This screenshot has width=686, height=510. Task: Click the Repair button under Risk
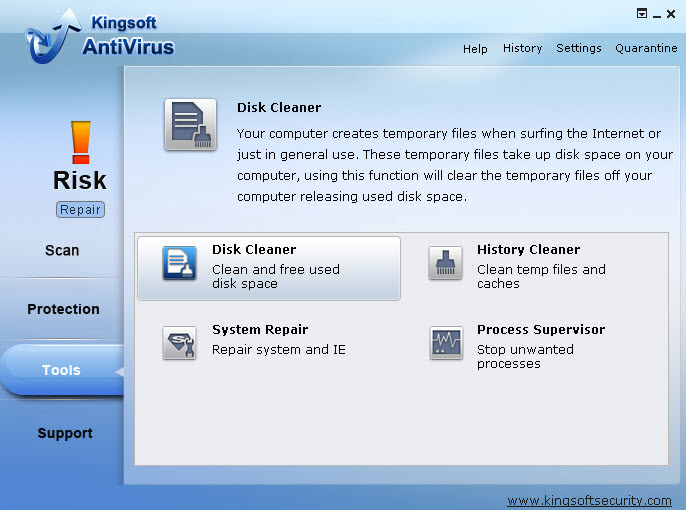(x=80, y=210)
